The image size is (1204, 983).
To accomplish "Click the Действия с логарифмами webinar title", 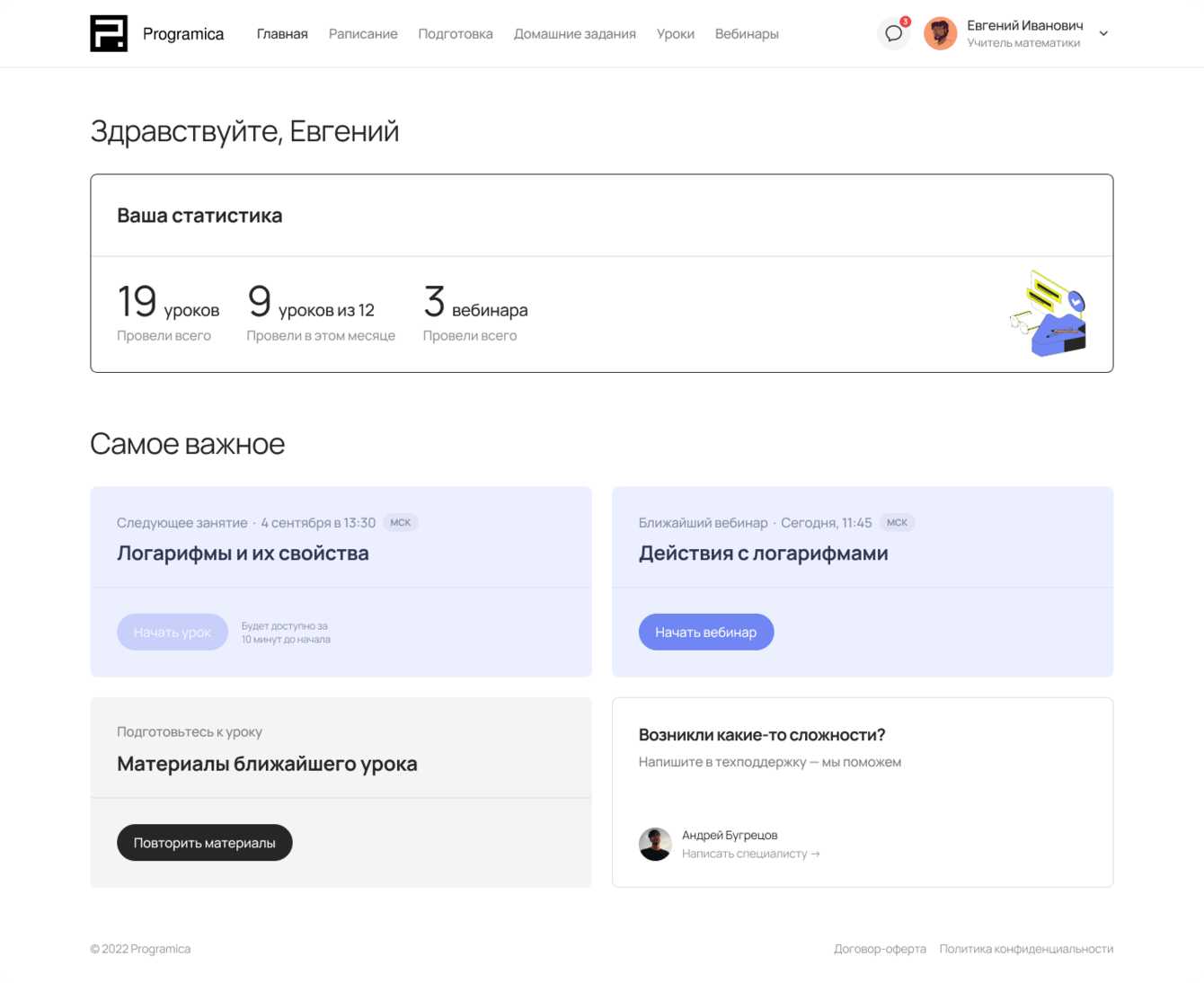I will [763, 553].
